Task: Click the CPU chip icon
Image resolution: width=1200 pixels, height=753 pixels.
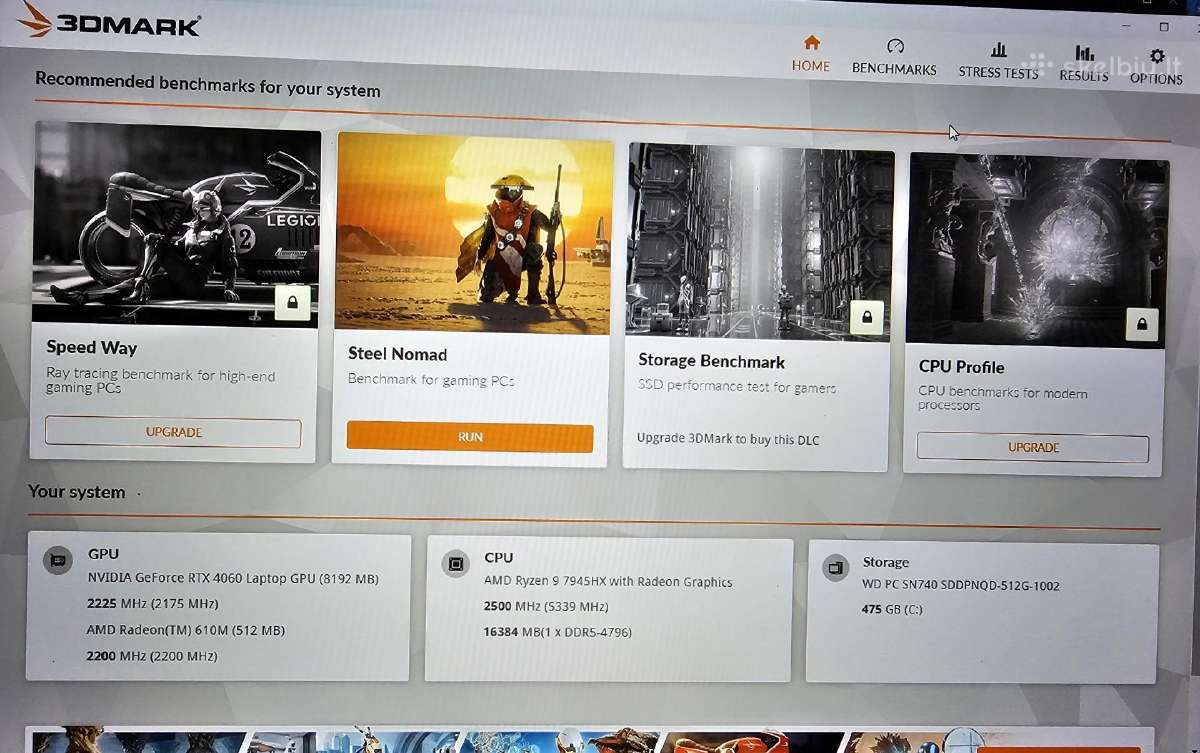Action: tap(456, 564)
